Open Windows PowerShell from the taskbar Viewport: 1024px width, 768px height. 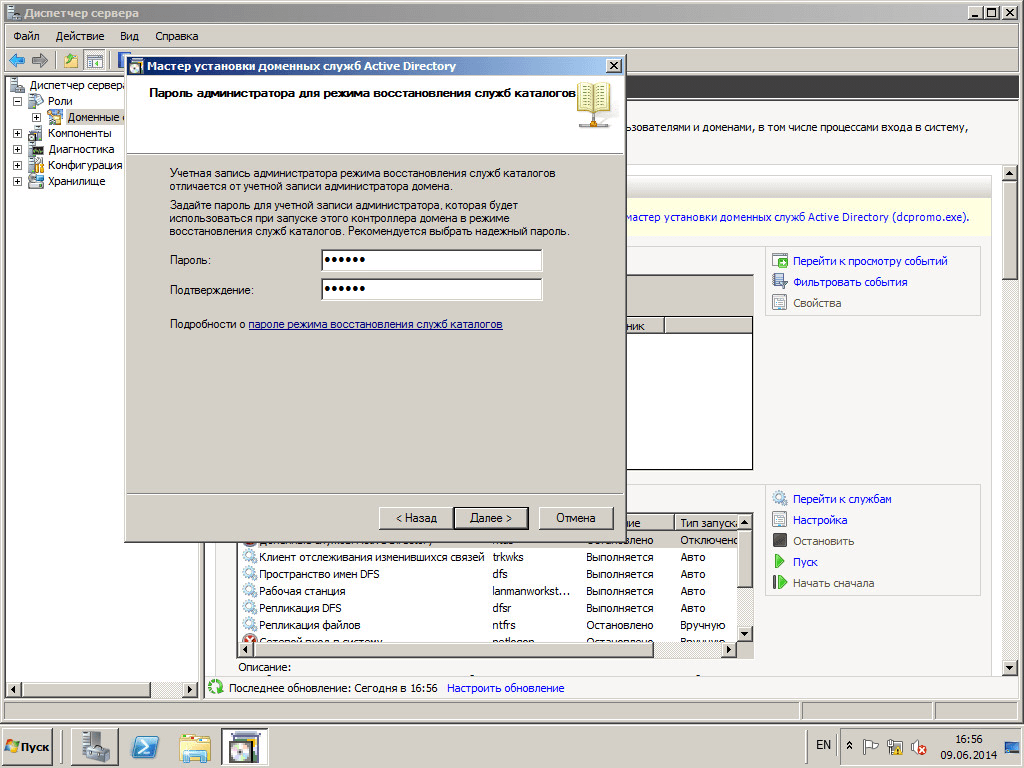pyautogui.click(x=146, y=746)
